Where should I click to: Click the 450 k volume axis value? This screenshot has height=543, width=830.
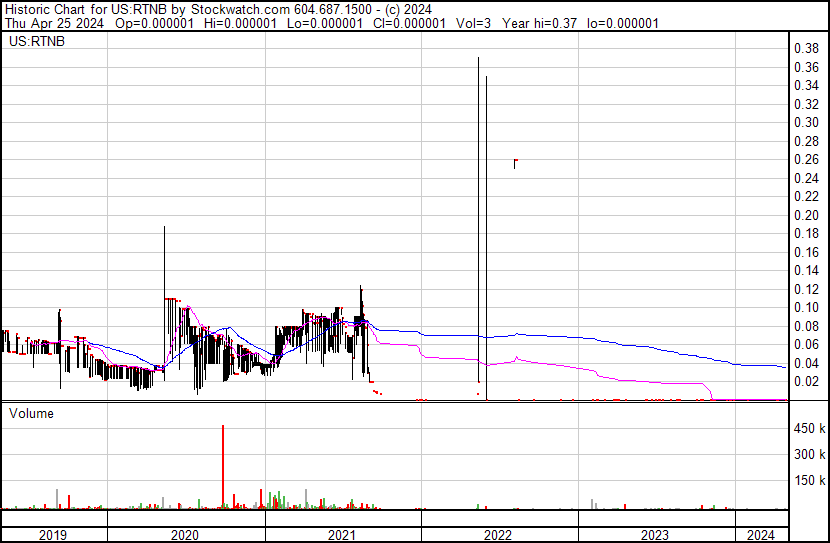809,429
